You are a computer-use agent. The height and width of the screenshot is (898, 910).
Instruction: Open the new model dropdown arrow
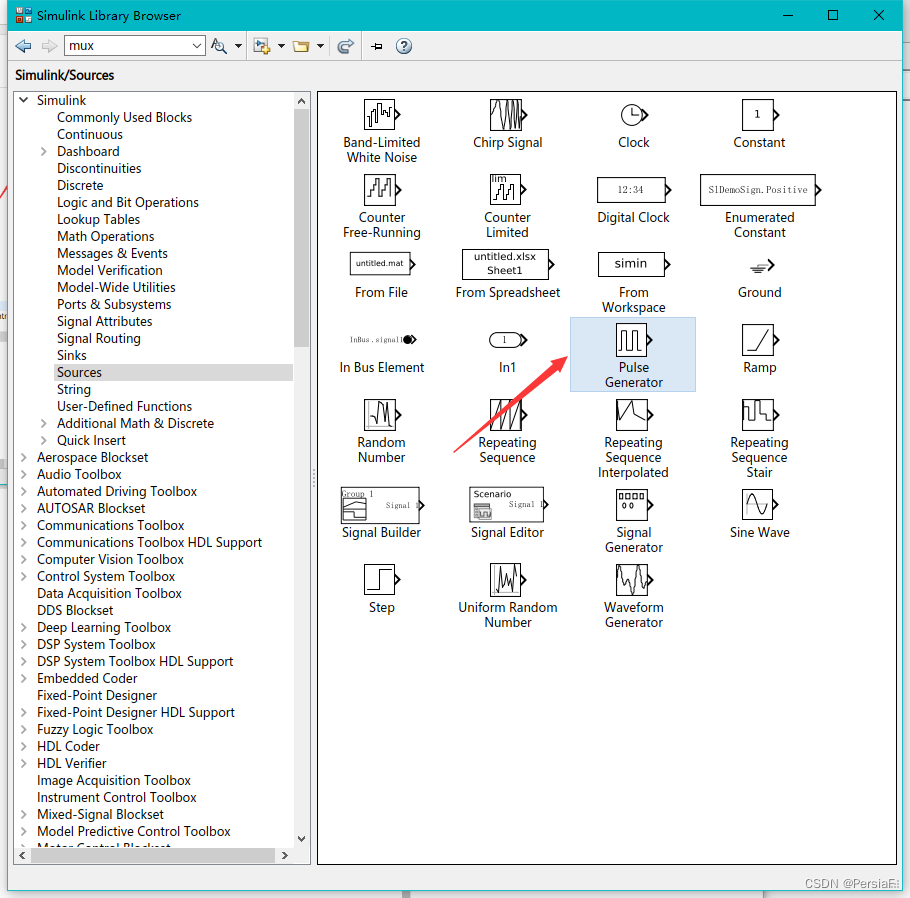pyautogui.click(x=281, y=46)
